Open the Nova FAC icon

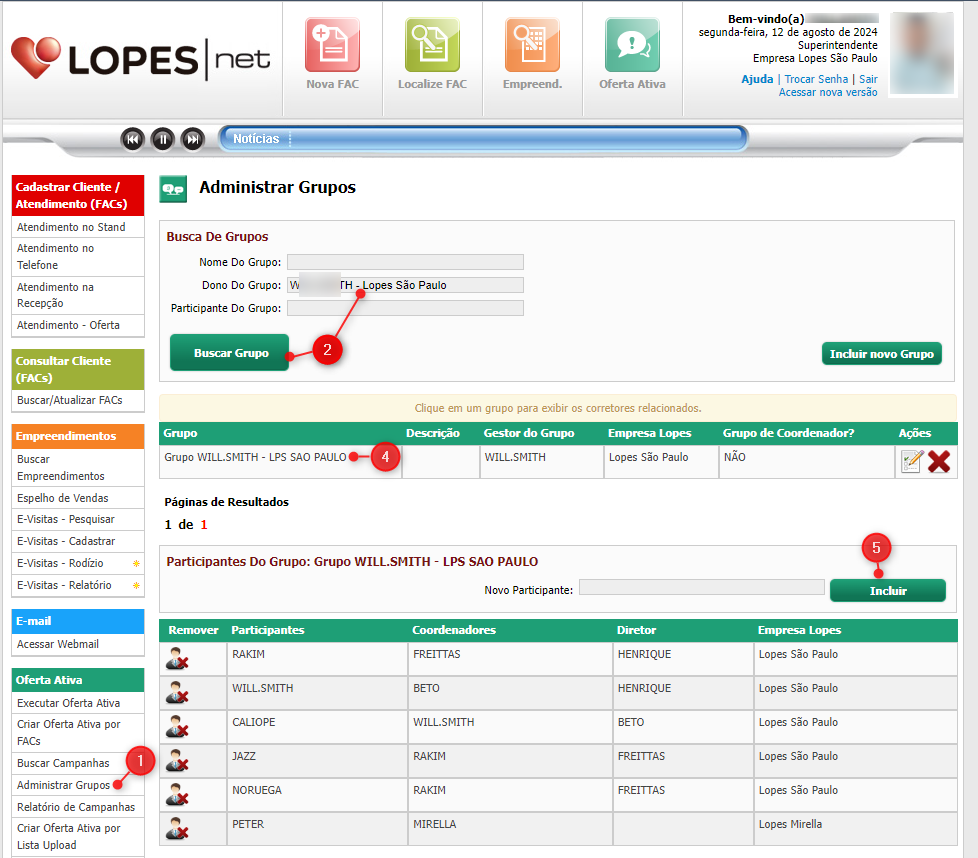tap(332, 45)
